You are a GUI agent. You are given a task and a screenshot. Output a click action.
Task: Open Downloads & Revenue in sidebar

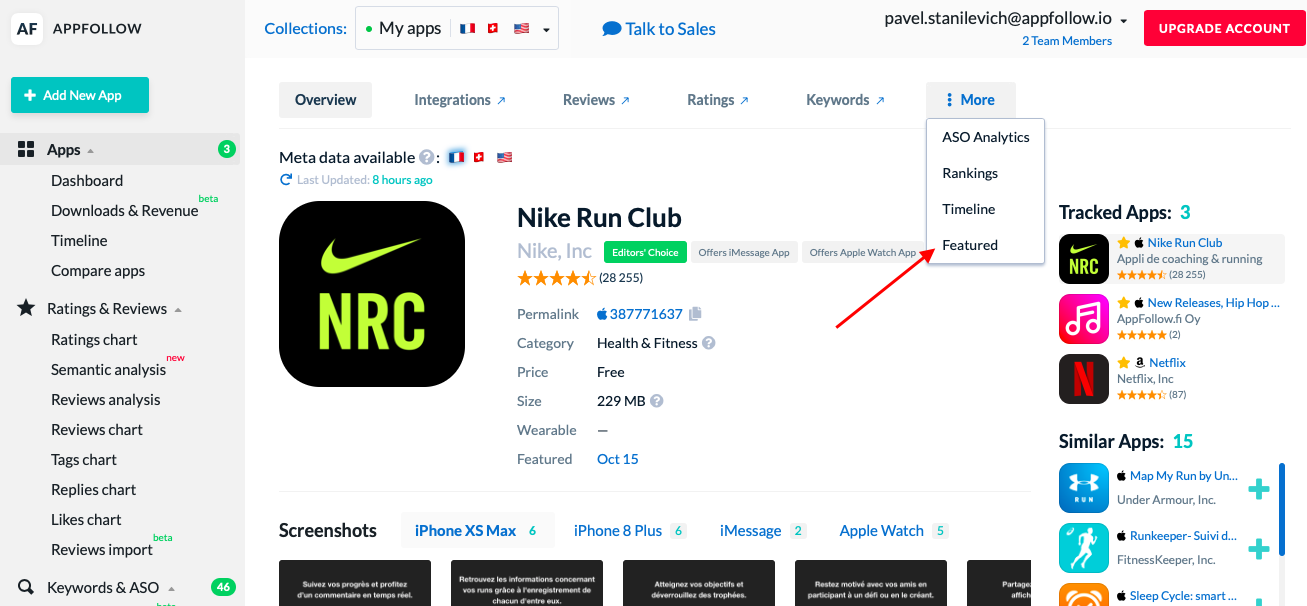pyautogui.click(x=125, y=211)
